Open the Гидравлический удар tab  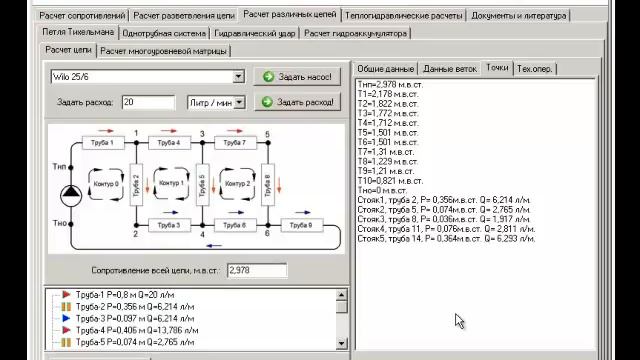coord(255,33)
